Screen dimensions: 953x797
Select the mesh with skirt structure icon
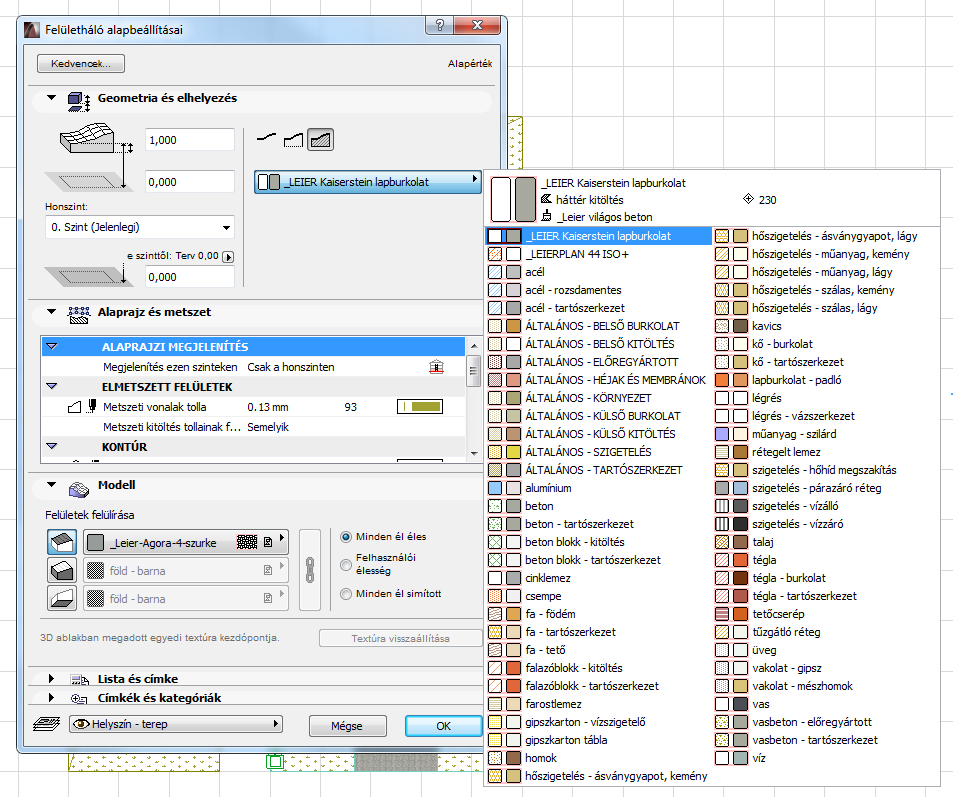pyautogui.click(x=293, y=140)
